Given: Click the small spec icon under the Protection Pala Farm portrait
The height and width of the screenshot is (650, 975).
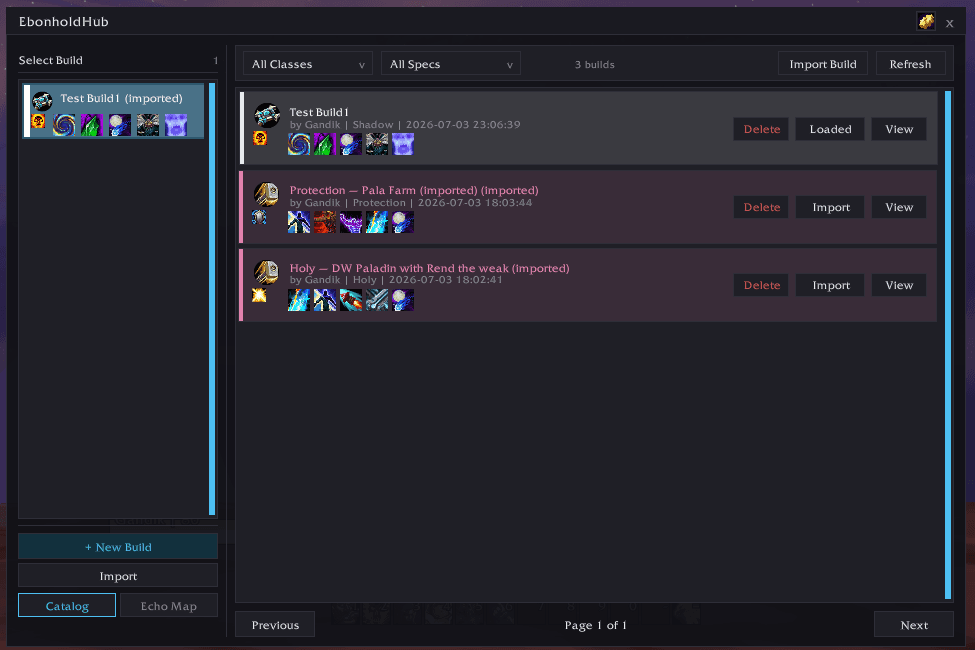Looking at the screenshot, I should 259,216.
